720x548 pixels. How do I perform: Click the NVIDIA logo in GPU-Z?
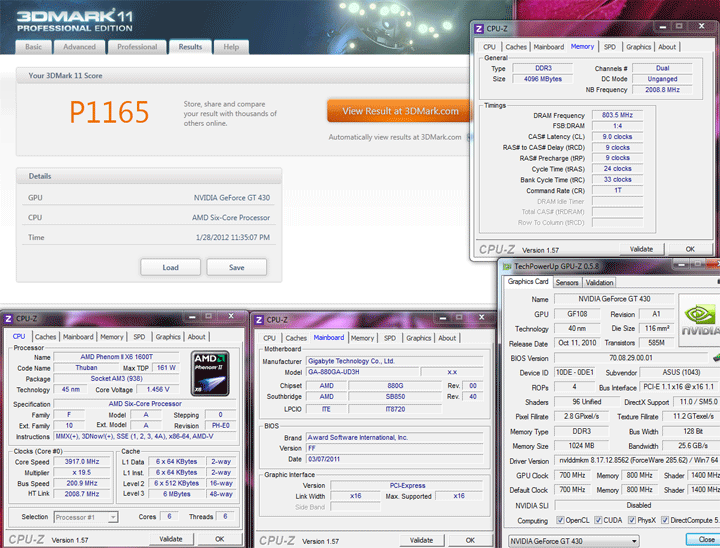pyautogui.click(x=699, y=320)
